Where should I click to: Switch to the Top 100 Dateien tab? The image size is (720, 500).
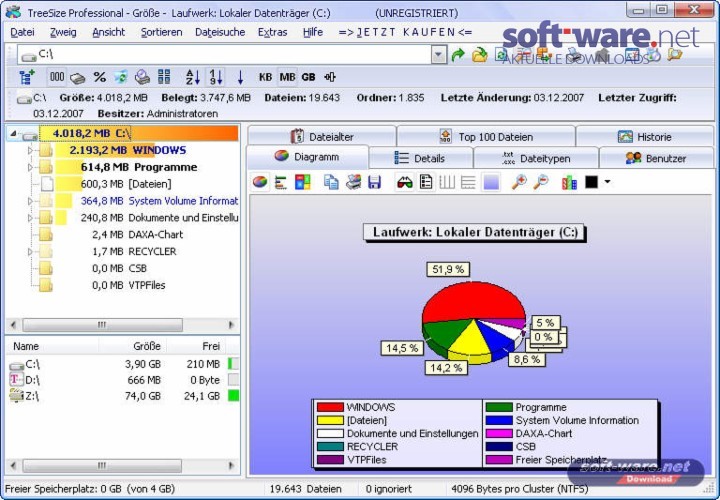pos(486,136)
